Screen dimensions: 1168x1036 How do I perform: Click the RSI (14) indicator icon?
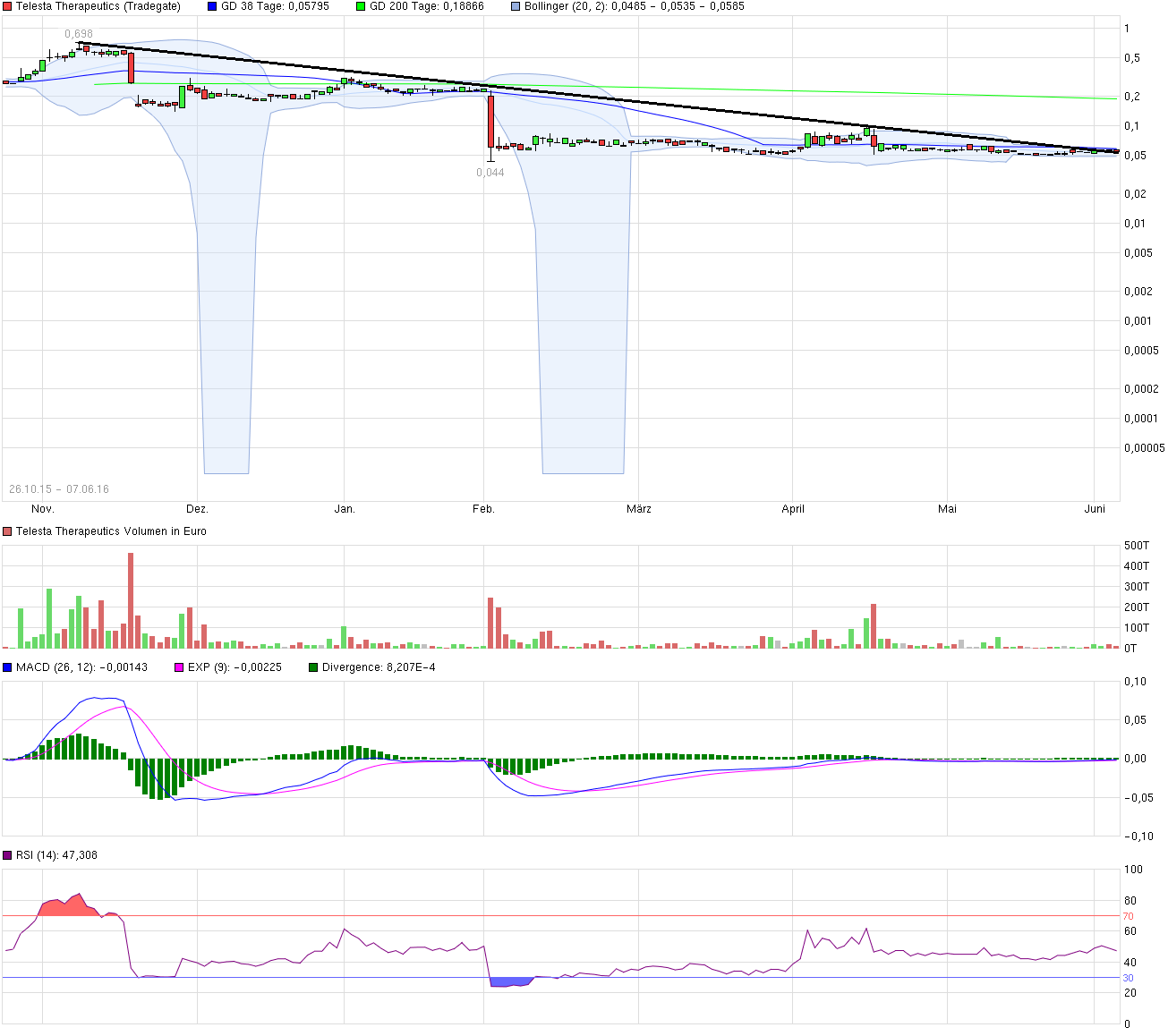pyautogui.click(x=6, y=855)
